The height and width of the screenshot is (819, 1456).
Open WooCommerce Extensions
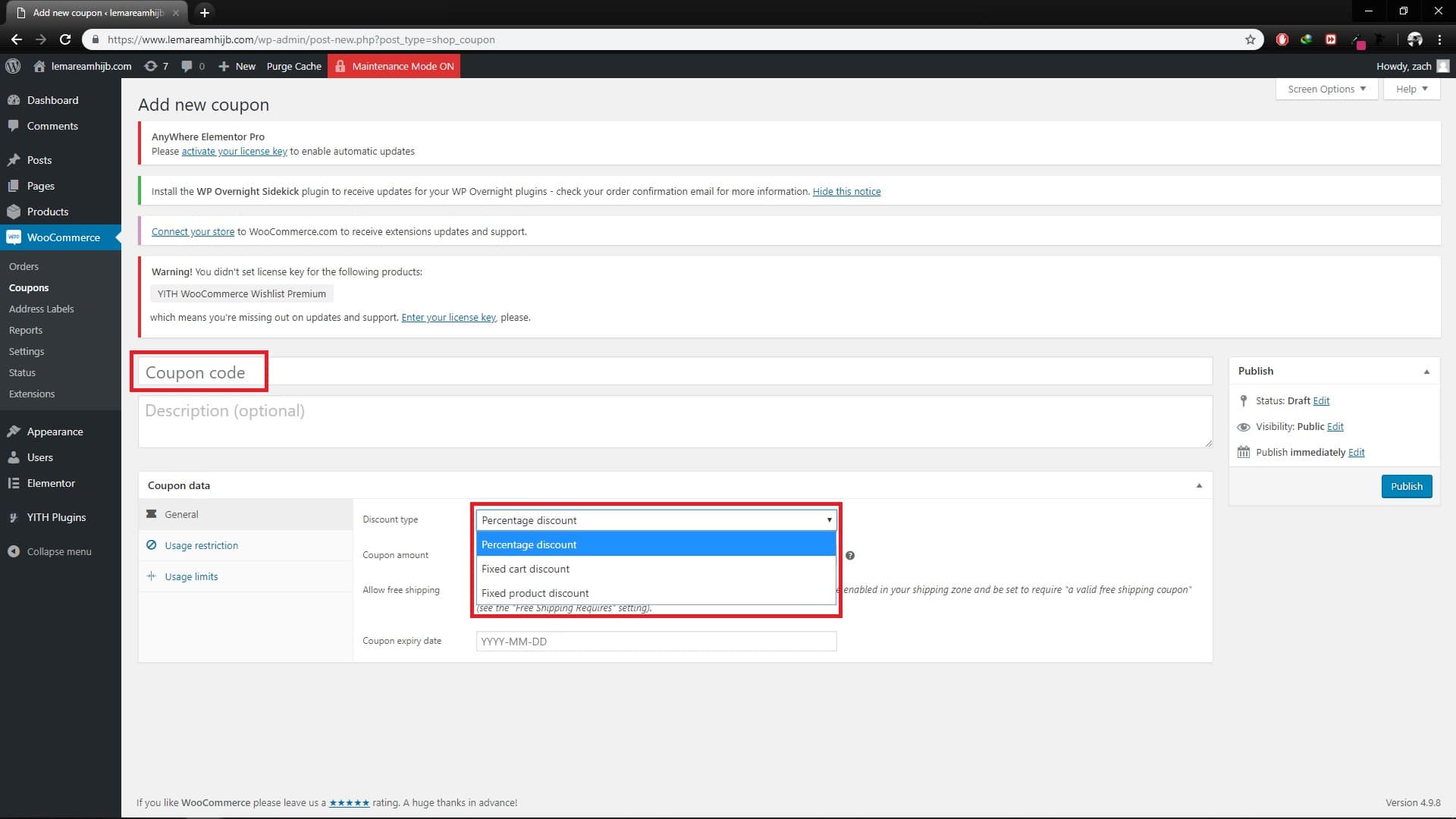click(x=32, y=394)
